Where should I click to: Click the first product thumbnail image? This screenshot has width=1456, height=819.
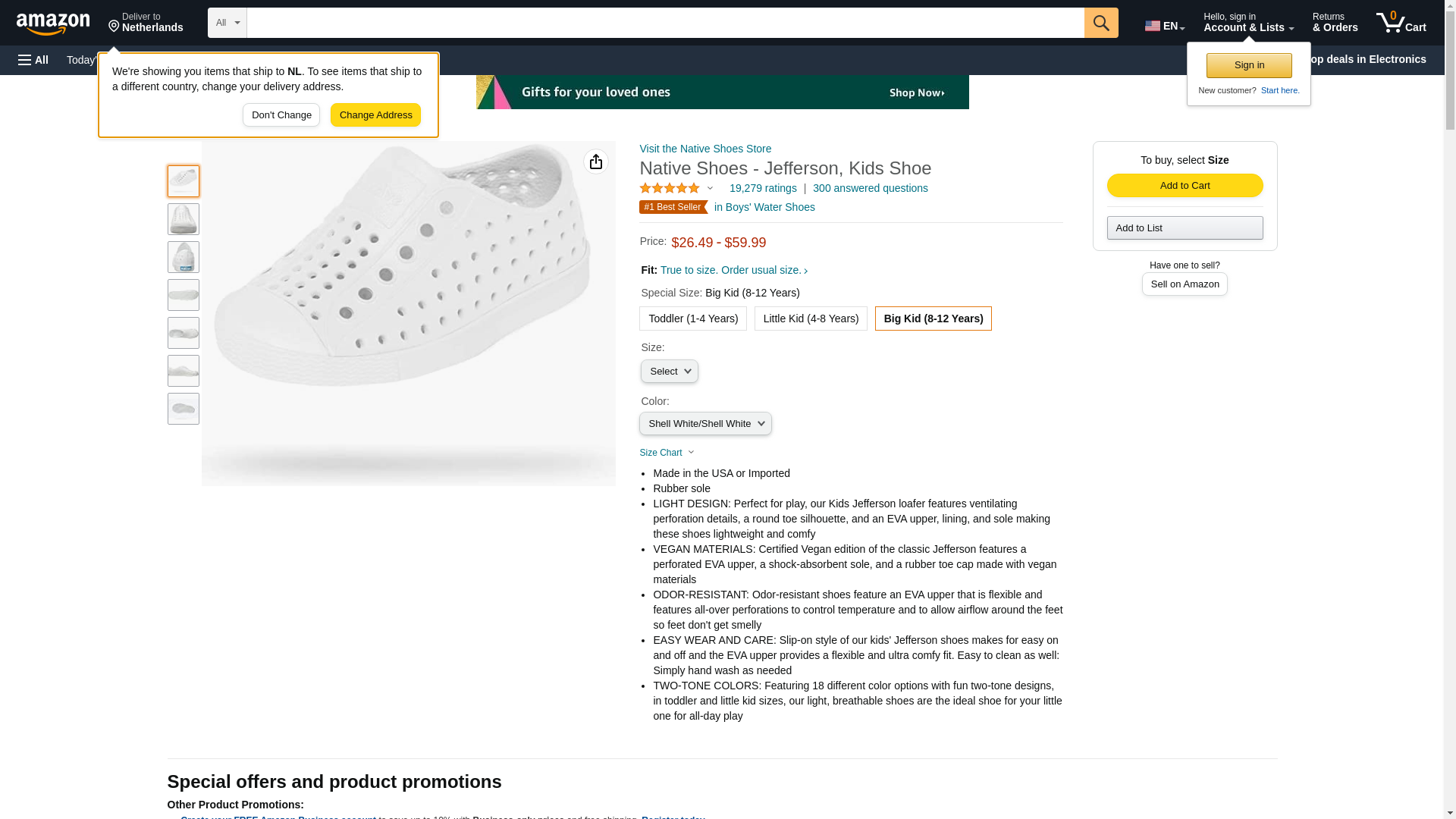pyautogui.click(x=184, y=181)
